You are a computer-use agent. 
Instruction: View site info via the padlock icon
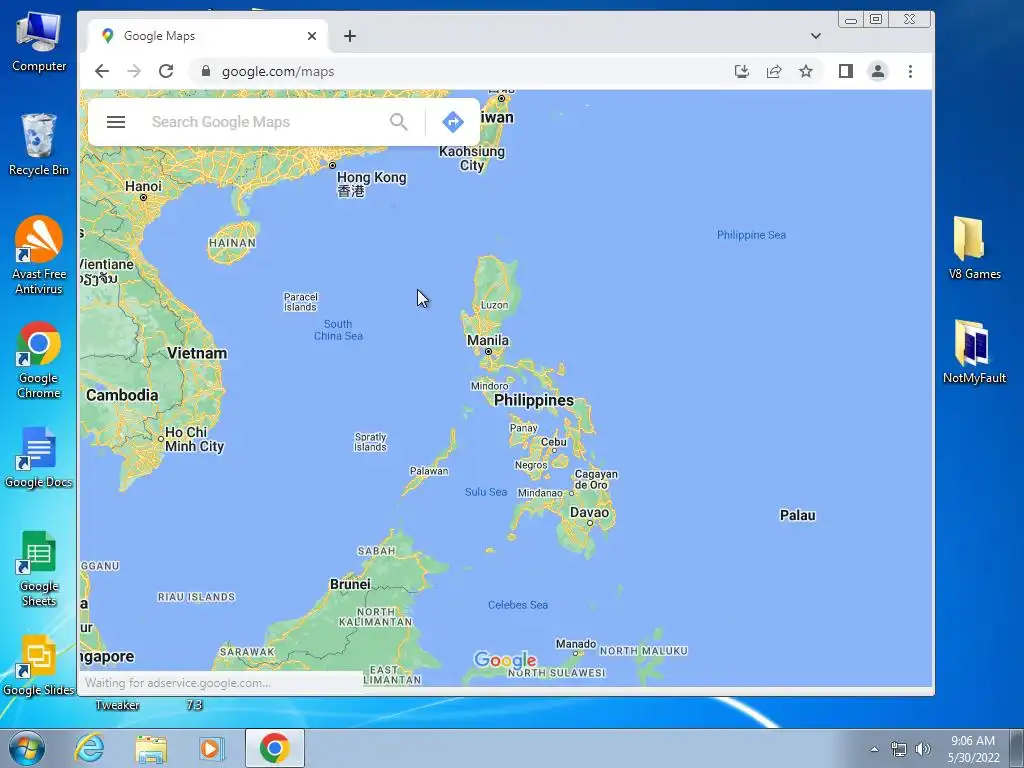206,71
